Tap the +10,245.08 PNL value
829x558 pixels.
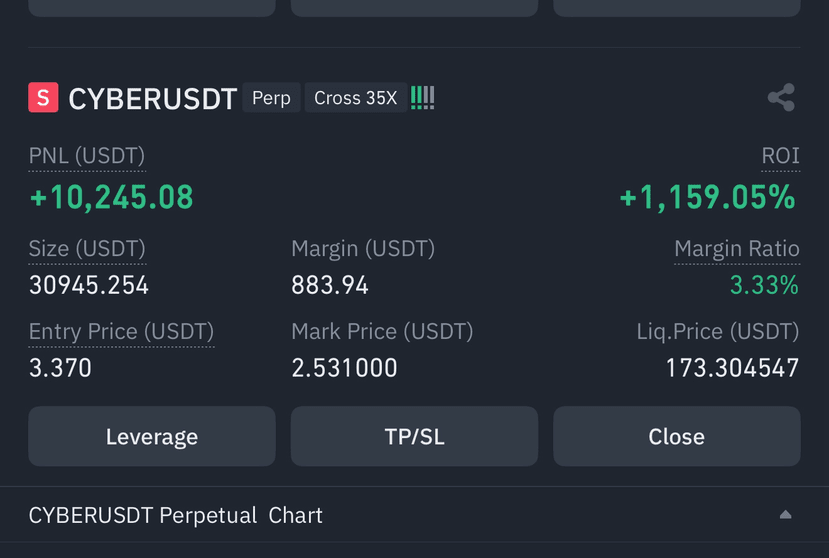[112, 197]
